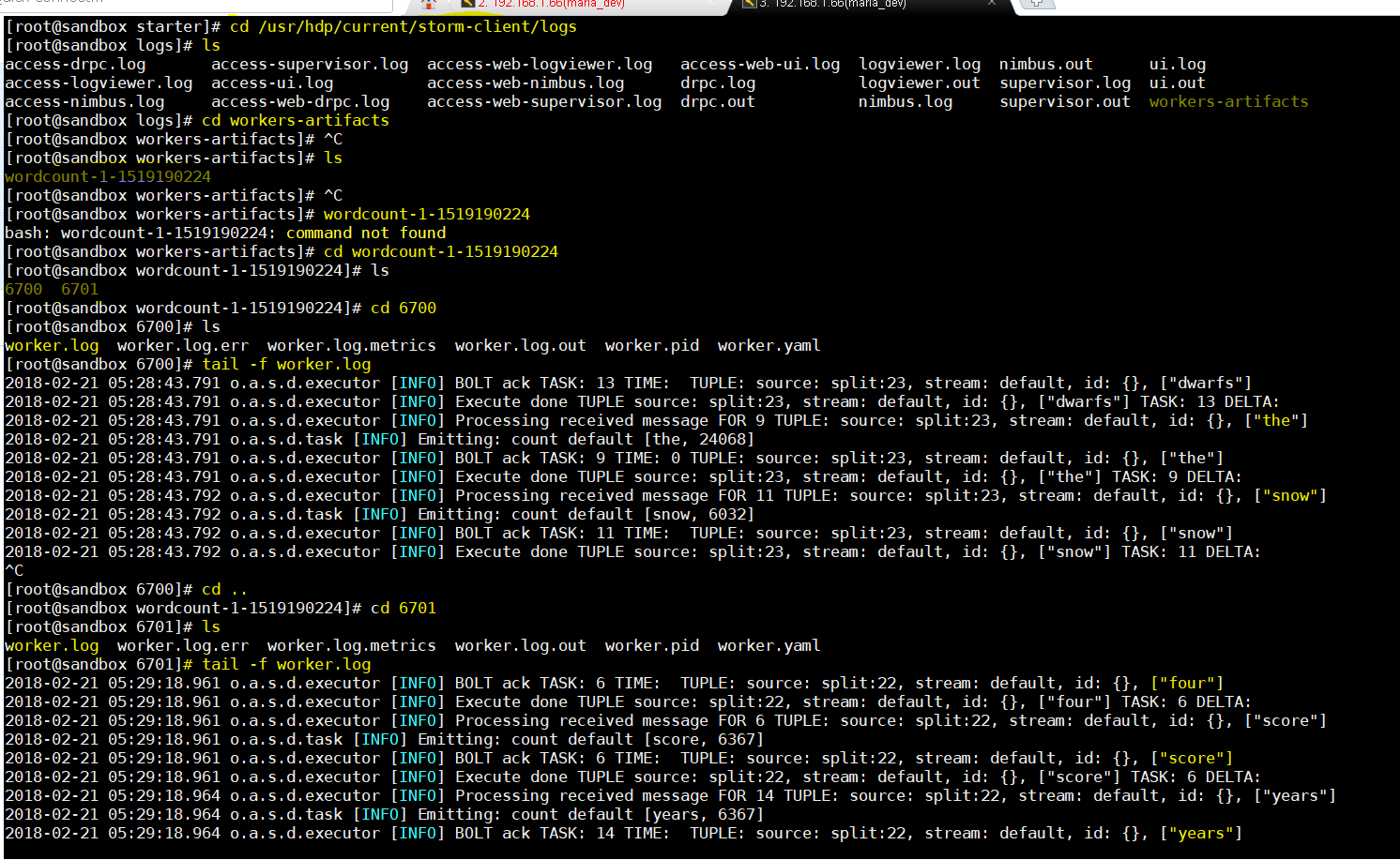Click the 'Processing received message FOR 14' log line
Screen dimensions: 1400x860
pos(671,796)
